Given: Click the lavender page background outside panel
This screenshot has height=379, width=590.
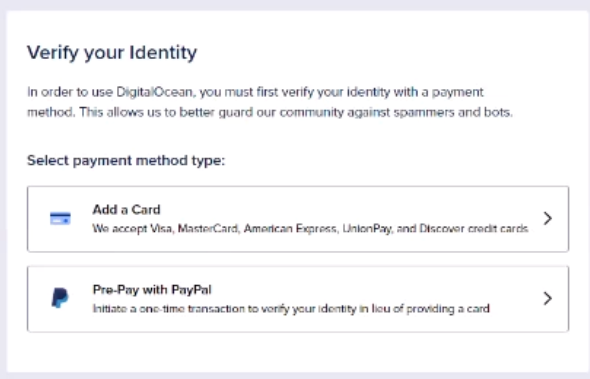Looking at the screenshot, I should point(295,5).
